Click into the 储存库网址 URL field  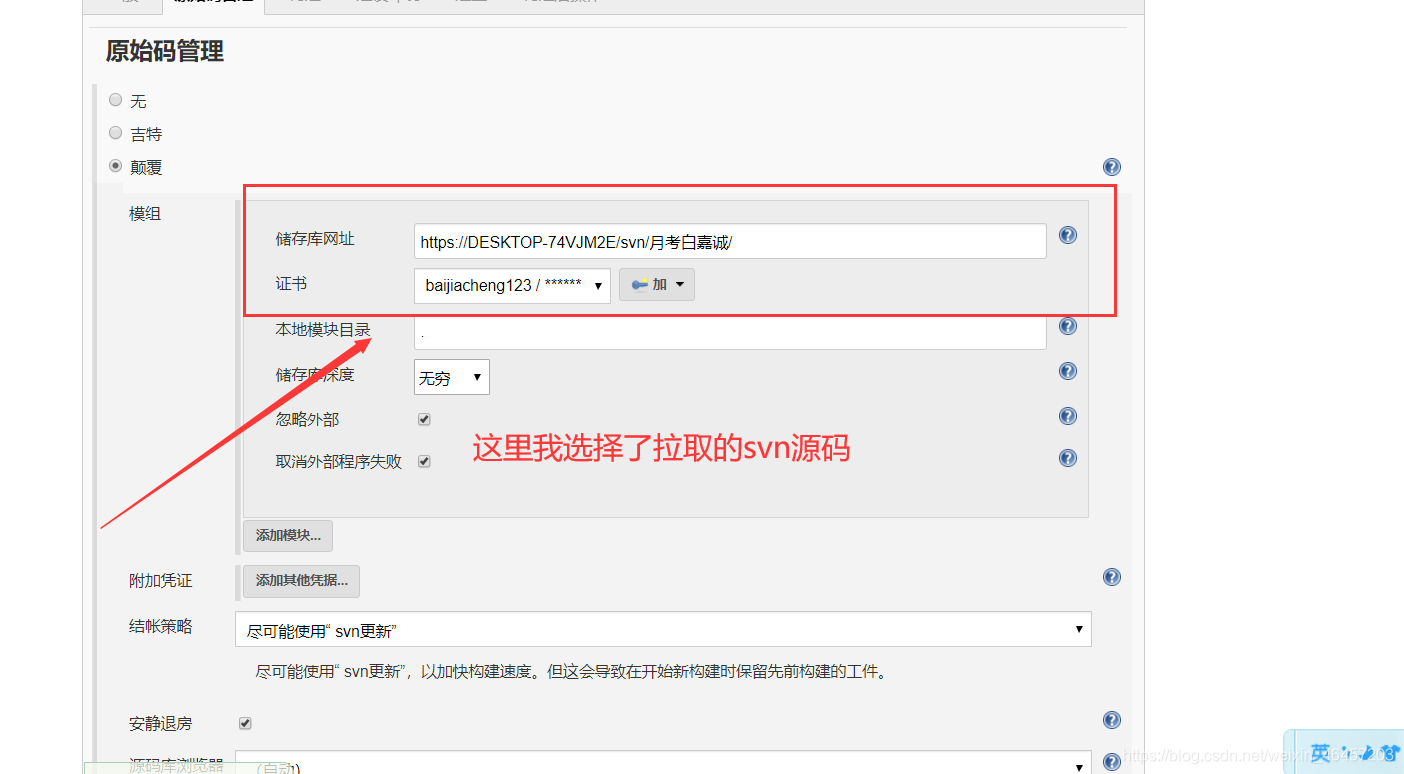pos(730,241)
